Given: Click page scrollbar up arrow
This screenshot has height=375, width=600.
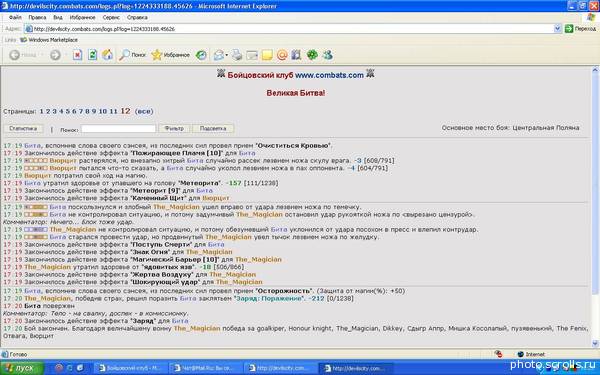Looking at the screenshot, I should tap(595, 70).
